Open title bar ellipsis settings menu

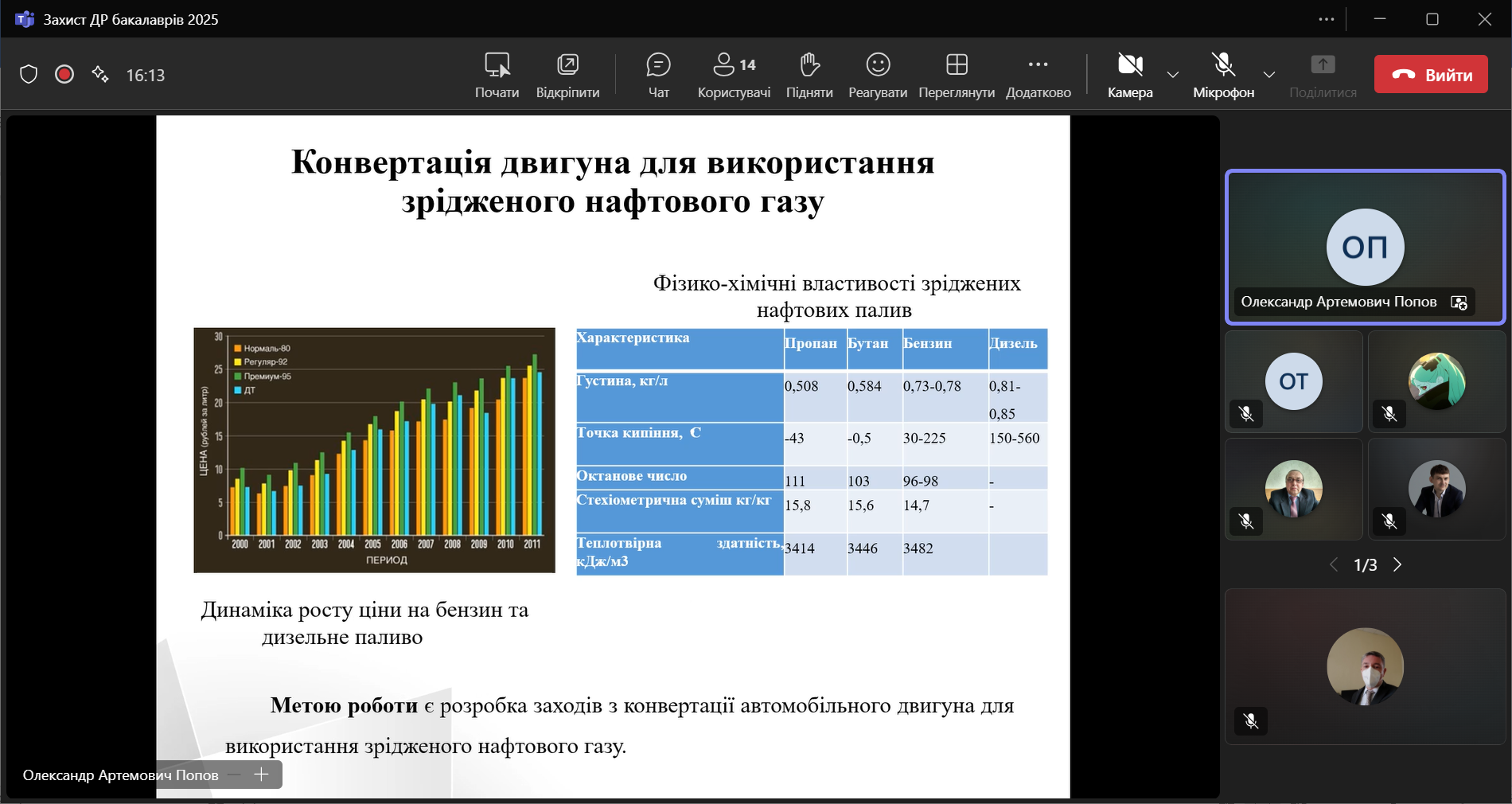click(1326, 19)
